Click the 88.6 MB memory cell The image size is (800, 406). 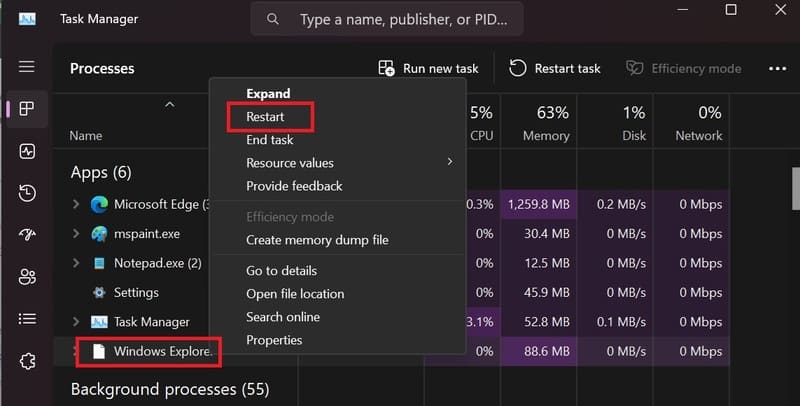click(x=538, y=351)
